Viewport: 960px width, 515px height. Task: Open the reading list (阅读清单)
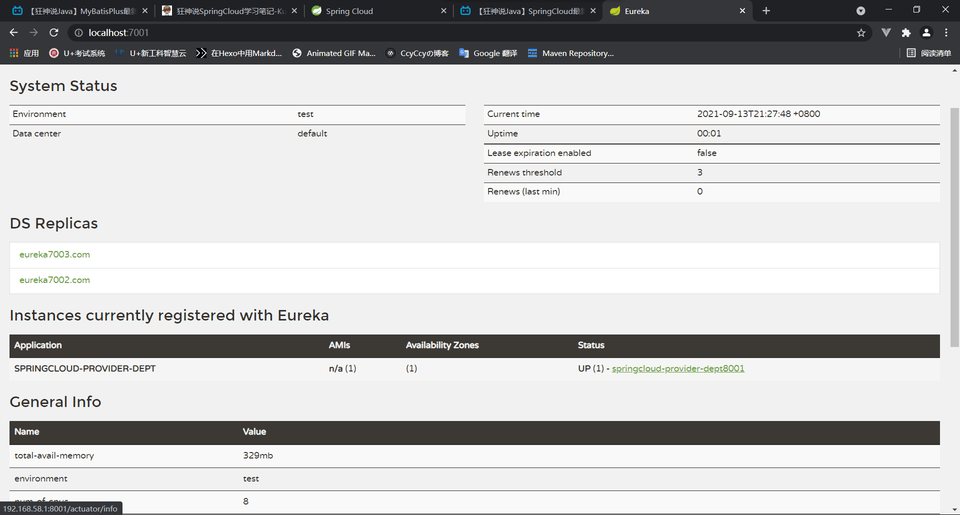pyautogui.click(x=929, y=53)
